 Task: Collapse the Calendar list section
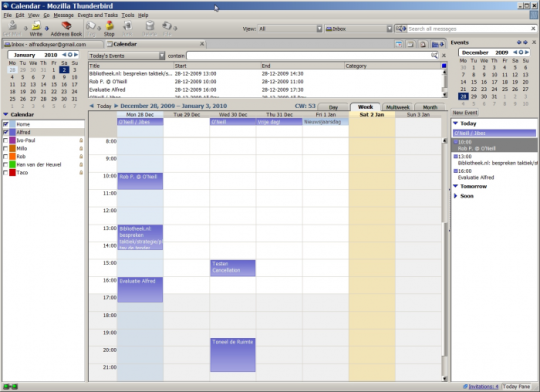click(6, 114)
